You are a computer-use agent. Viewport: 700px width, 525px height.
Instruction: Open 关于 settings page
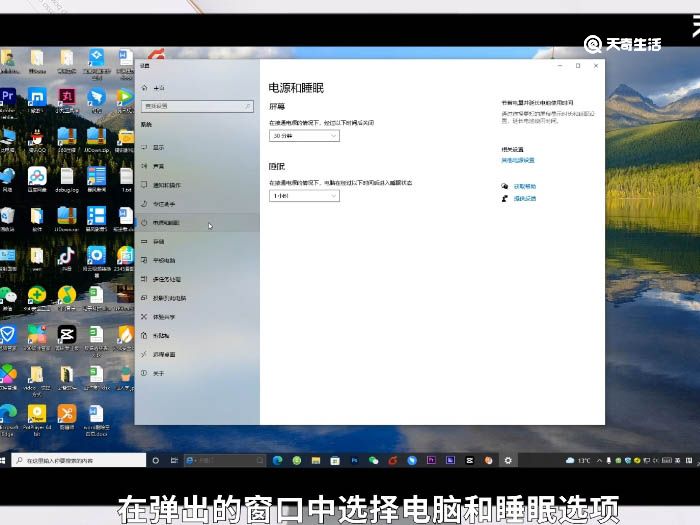[158, 373]
